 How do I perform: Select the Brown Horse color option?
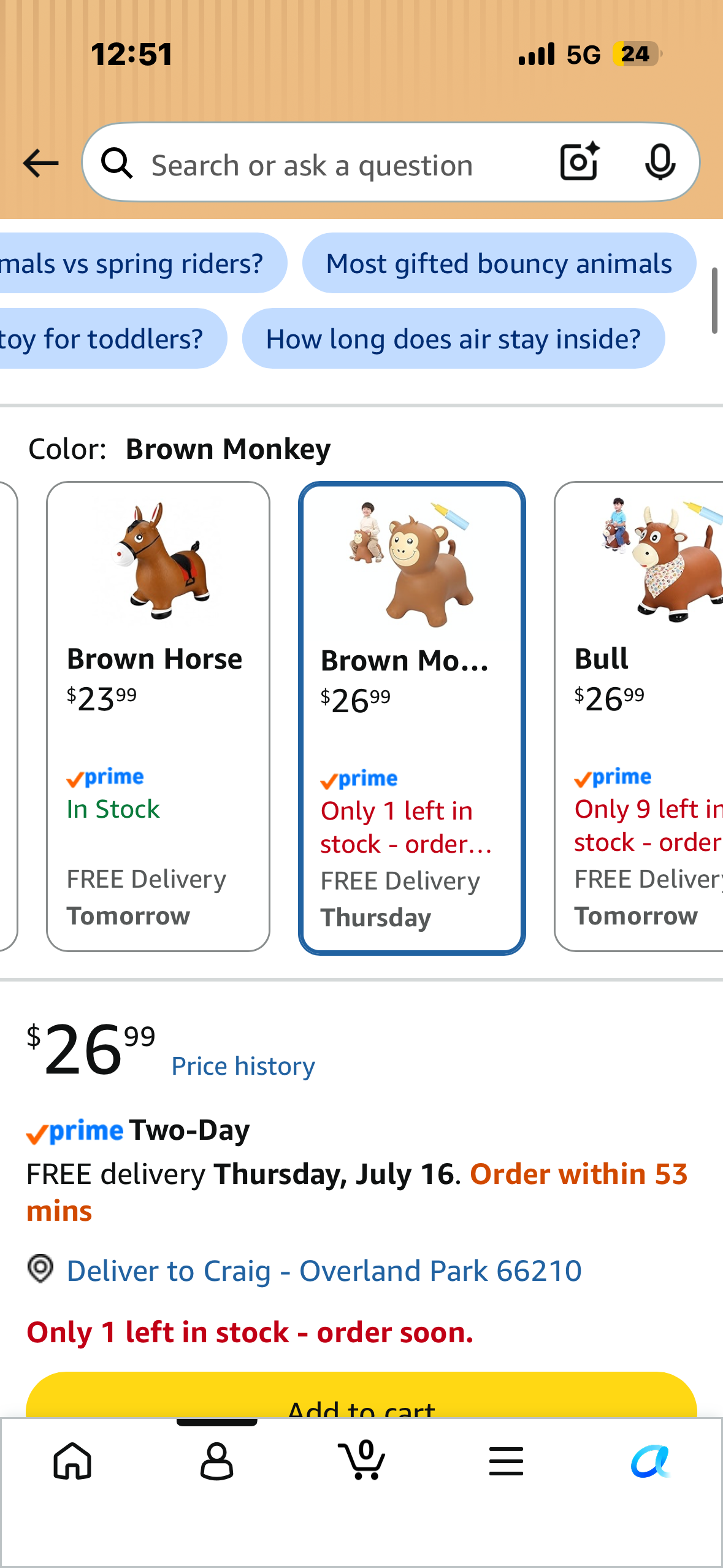158,717
